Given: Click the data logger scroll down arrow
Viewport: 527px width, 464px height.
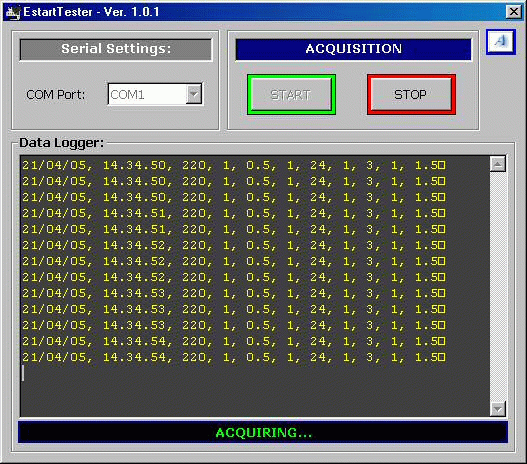Looking at the screenshot, I should [498, 409].
